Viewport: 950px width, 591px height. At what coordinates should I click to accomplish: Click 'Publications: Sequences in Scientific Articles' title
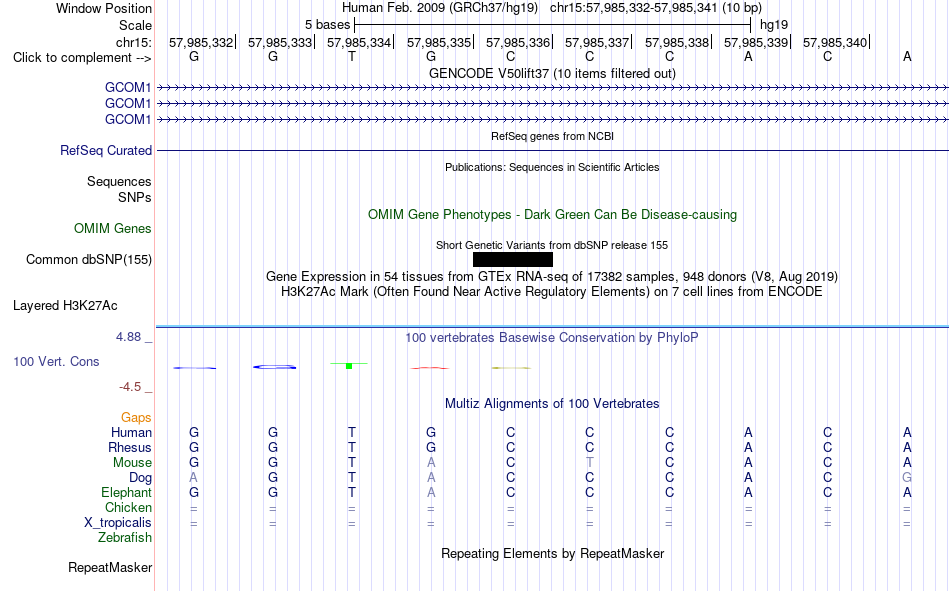pos(552,167)
